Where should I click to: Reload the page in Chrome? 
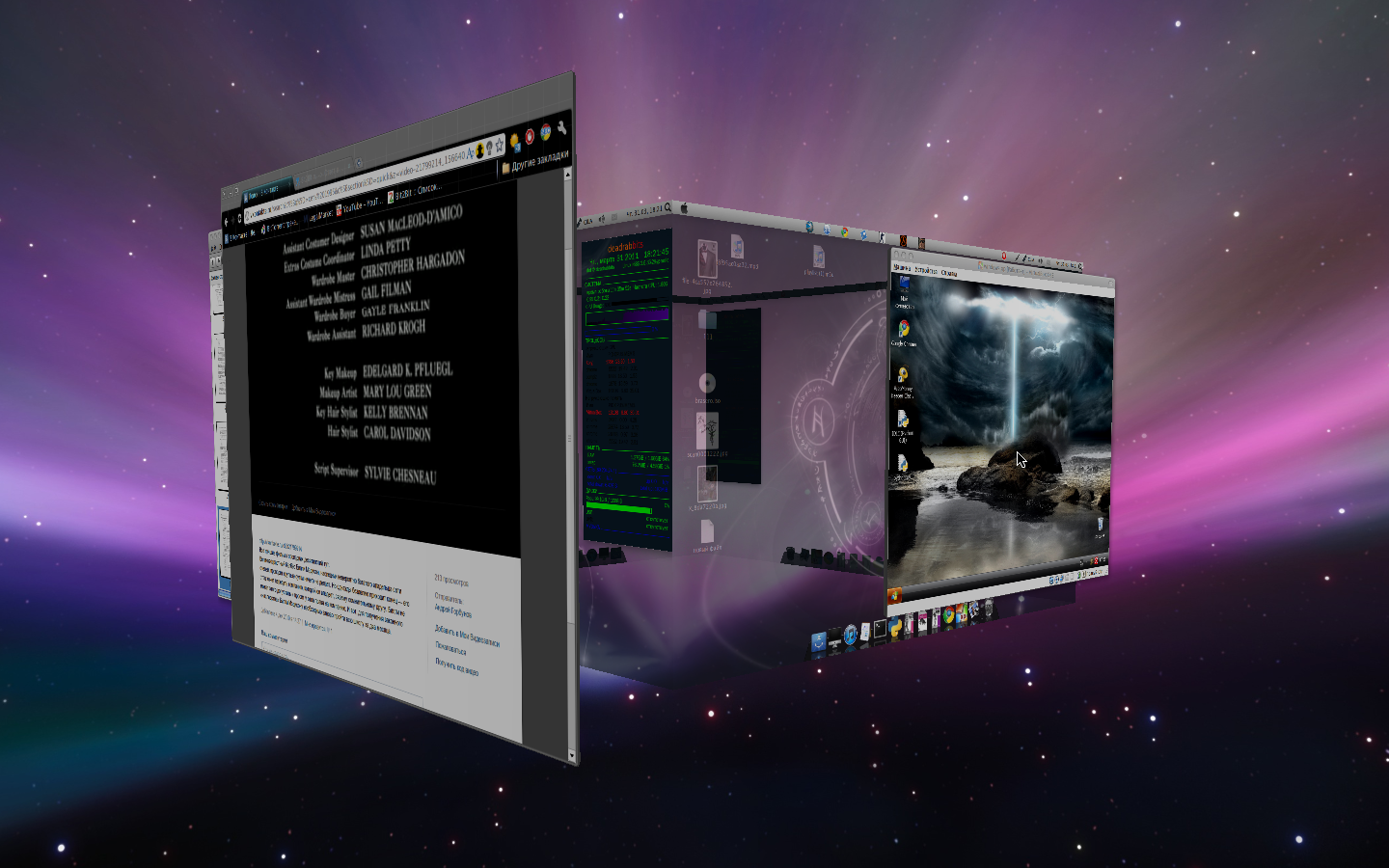pyautogui.click(x=238, y=218)
